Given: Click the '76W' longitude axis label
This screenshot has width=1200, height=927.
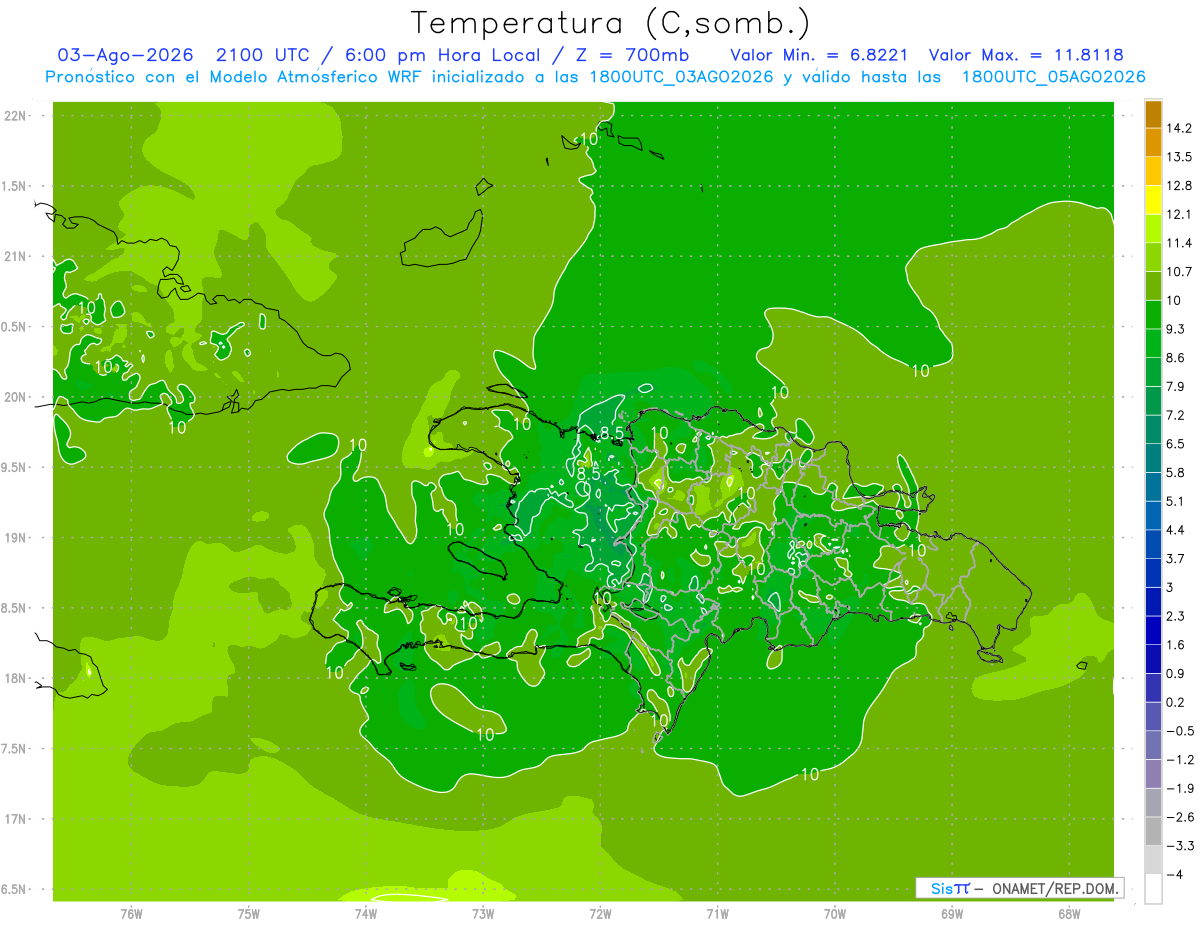Looking at the screenshot, I should (131, 913).
